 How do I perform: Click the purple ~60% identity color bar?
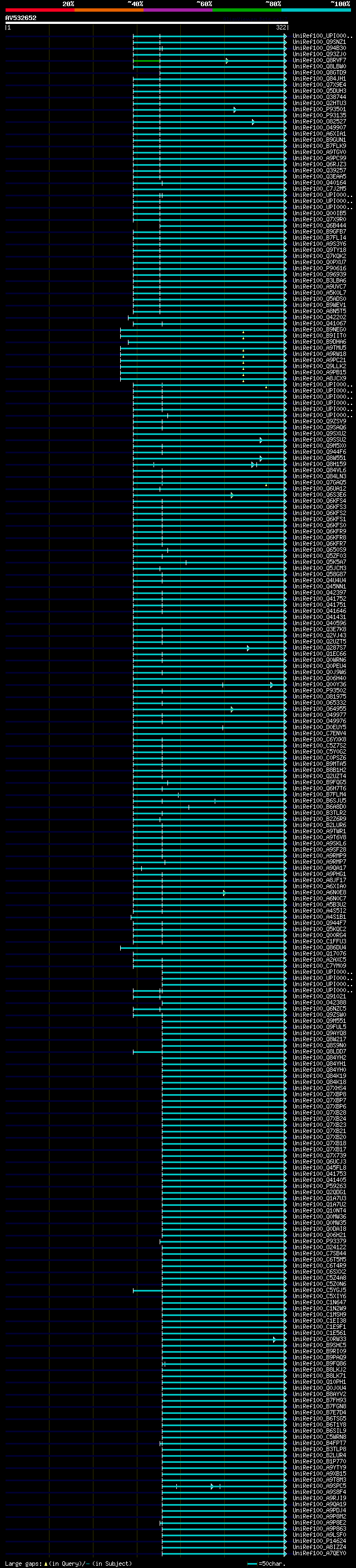(179, 10)
